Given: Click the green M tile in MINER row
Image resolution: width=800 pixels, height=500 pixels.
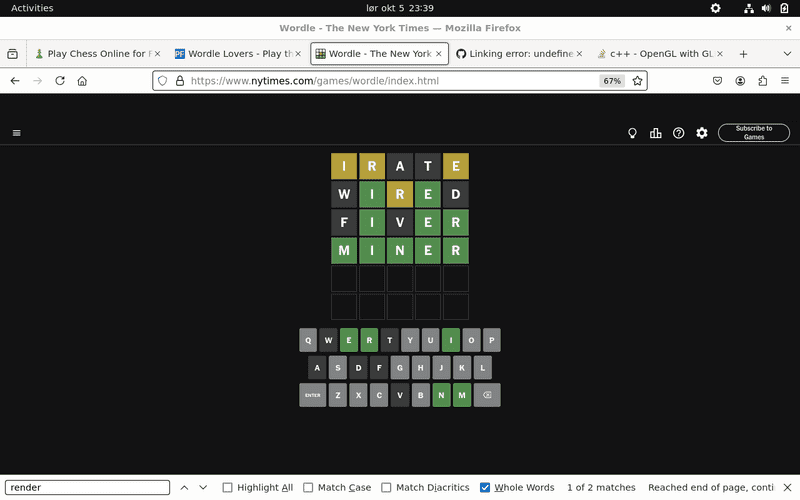Looking at the screenshot, I should tap(344, 251).
